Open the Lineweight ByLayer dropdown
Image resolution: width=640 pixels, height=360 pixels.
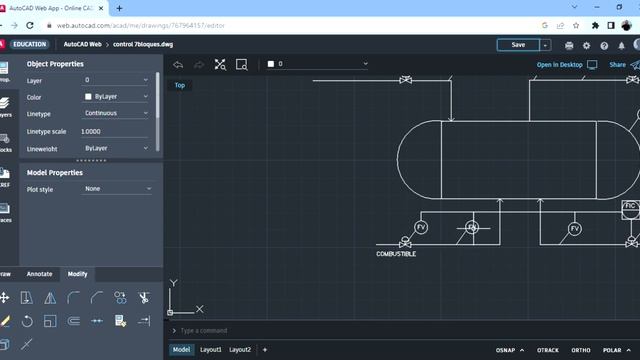click(x=116, y=148)
